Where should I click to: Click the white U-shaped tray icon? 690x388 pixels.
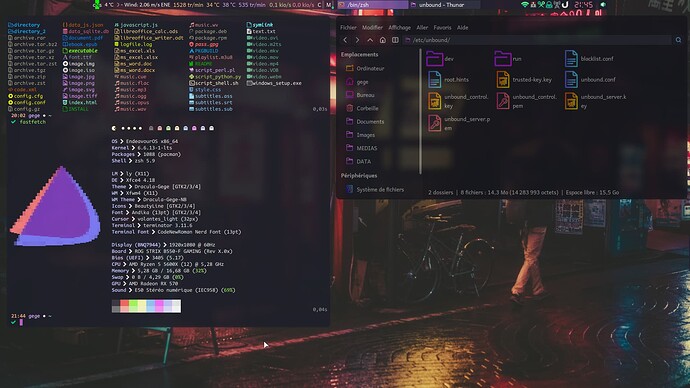pyautogui.click(x=565, y=5)
